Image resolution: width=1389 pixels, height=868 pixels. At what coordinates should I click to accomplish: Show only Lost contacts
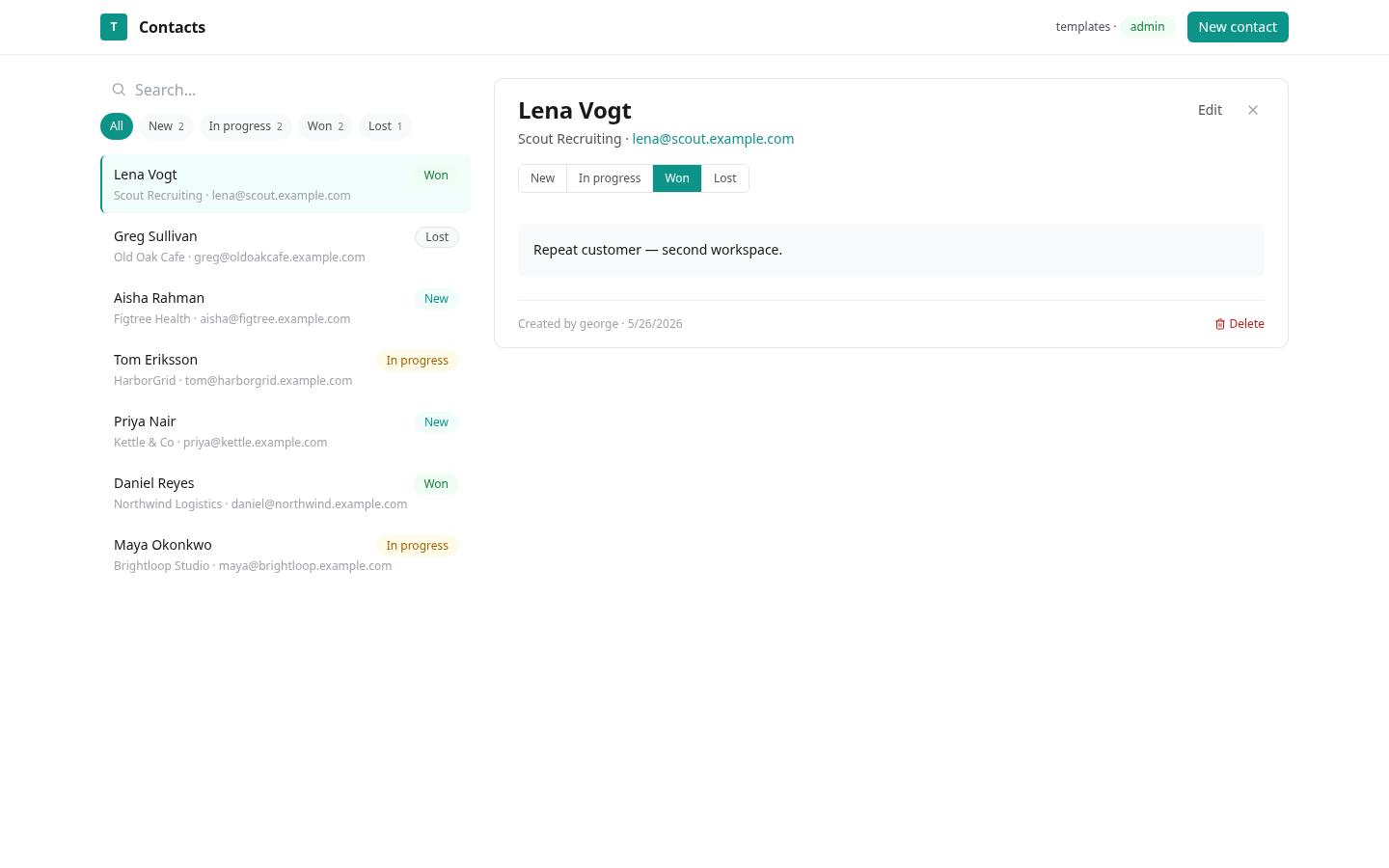(x=385, y=126)
